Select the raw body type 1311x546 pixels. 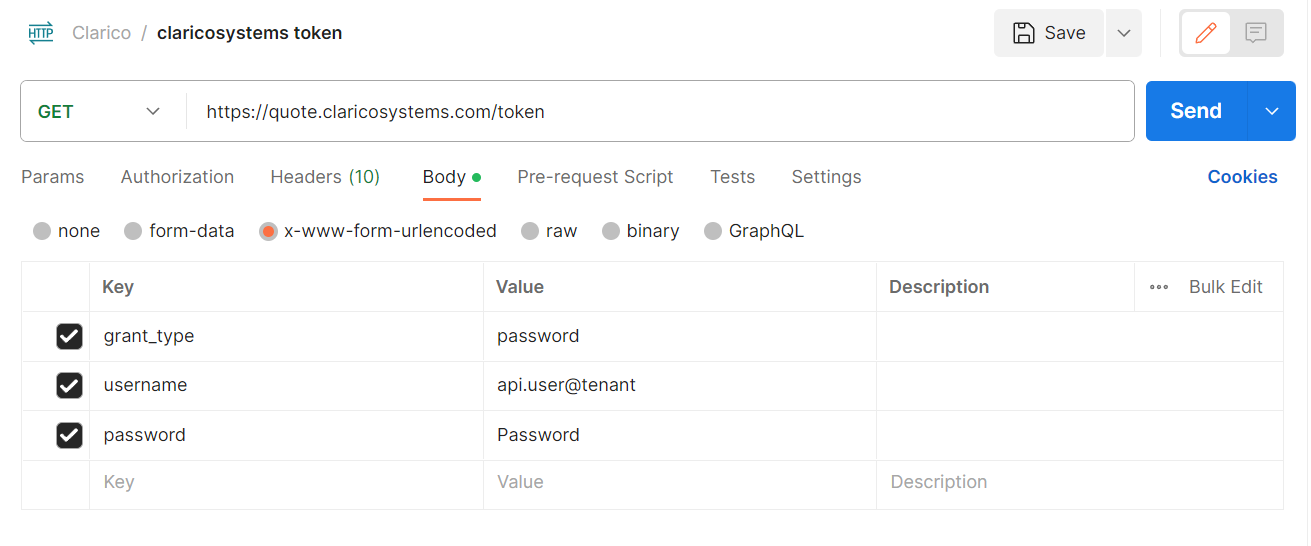530,231
